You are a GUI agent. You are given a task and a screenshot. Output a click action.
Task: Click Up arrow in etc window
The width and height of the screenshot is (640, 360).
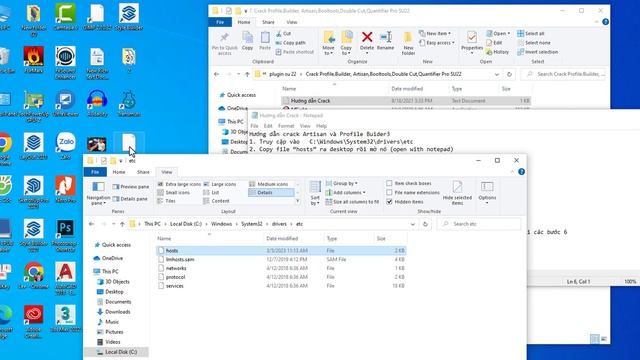[x=122, y=224]
